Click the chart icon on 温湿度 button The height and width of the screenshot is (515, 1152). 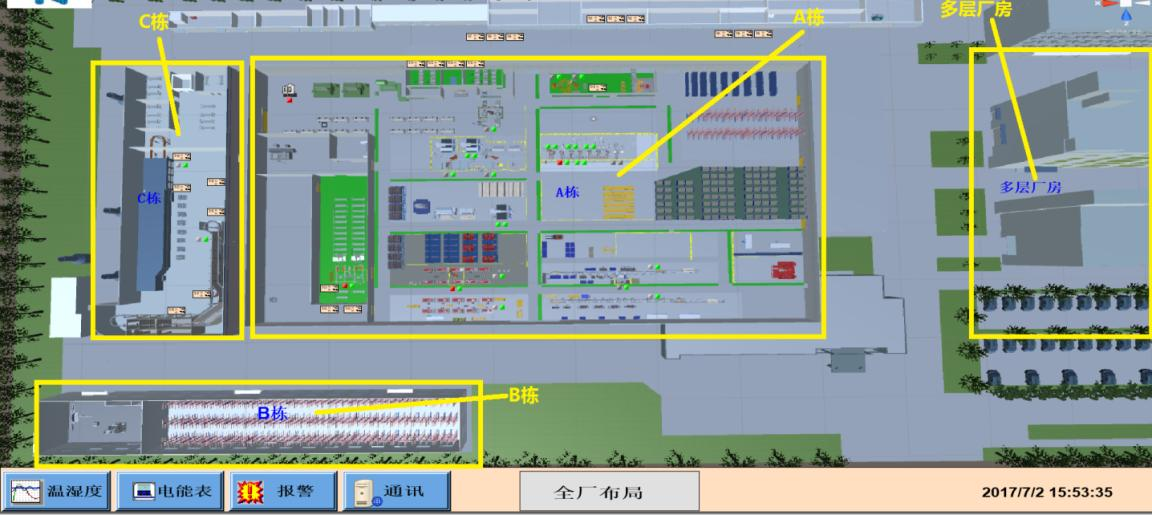pos(24,492)
